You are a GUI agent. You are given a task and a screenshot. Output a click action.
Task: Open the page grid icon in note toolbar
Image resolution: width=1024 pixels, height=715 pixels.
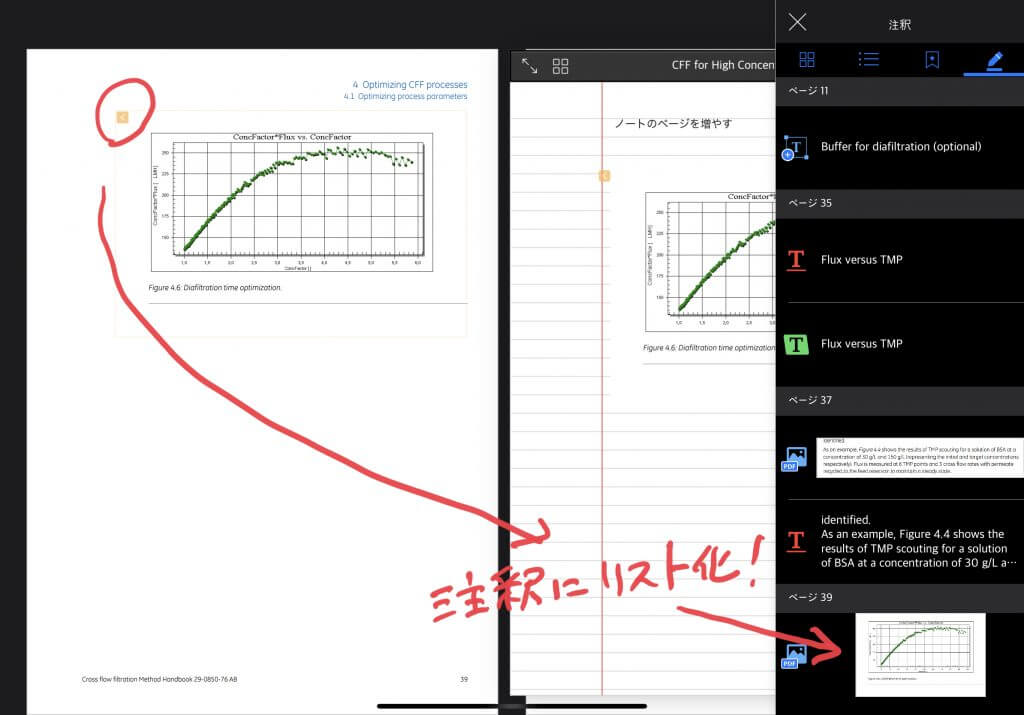[x=560, y=66]
